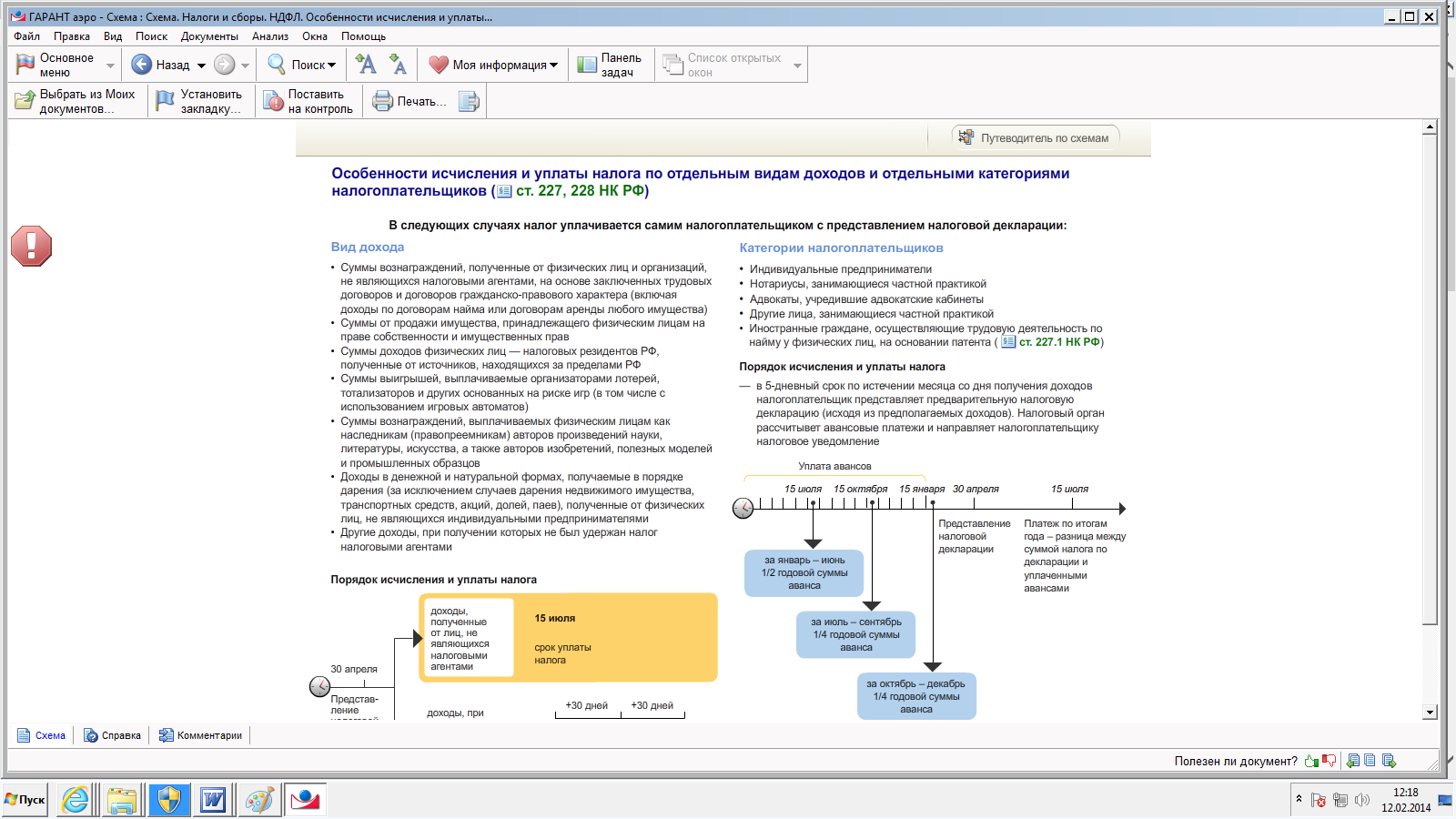Click the Печать printer button
The height and width of the screenshot is (819, 1456).
tap(409, 101)
